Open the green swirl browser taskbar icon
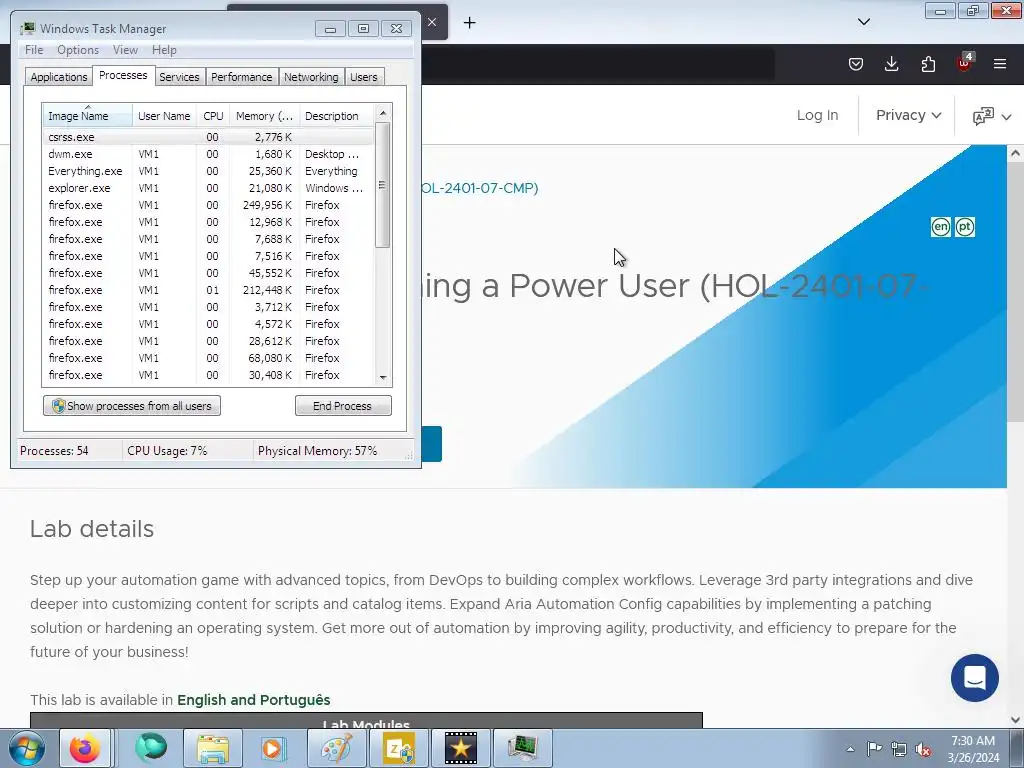Viewport: 1024px width, 768px height. 150,748
